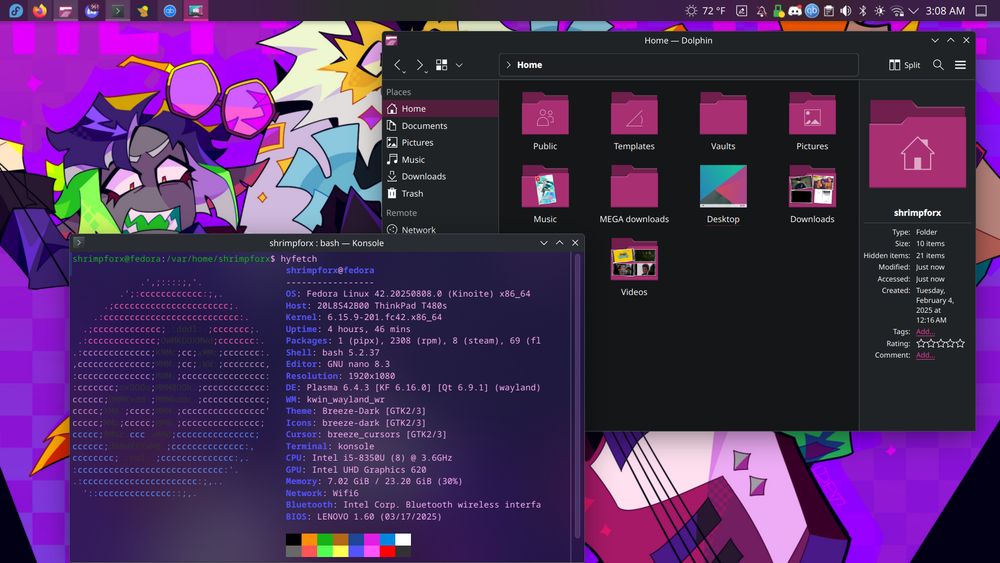Open Trash in the Places panel
The width and height of the screenshot is (1000, 563).
coord(440,193)
